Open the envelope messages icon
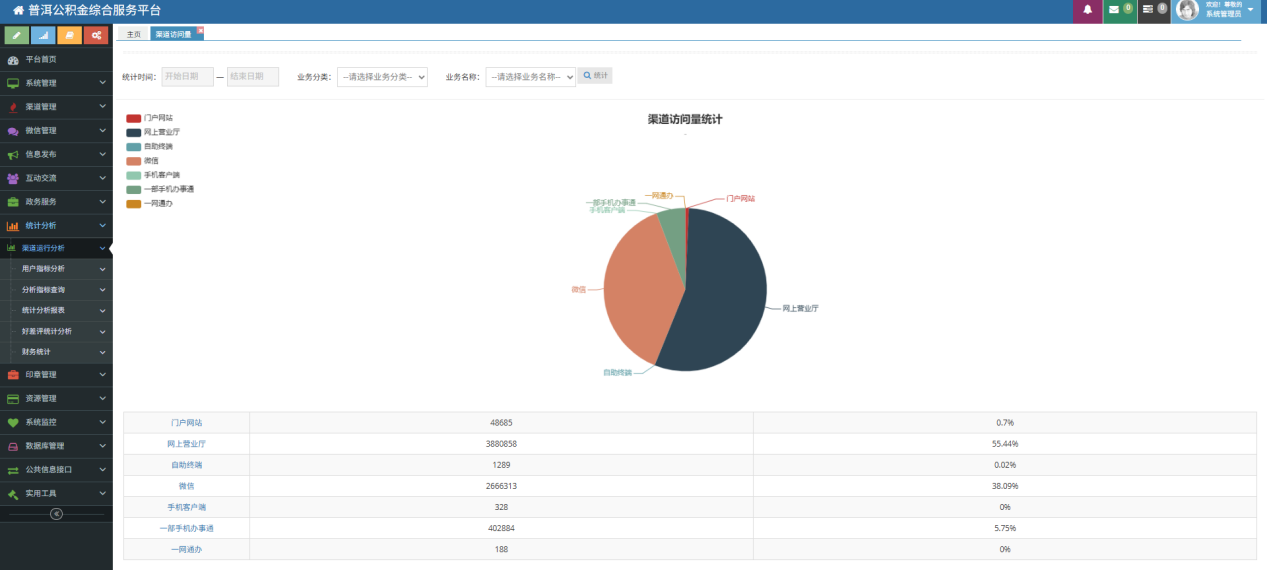 pos(1114,10)
